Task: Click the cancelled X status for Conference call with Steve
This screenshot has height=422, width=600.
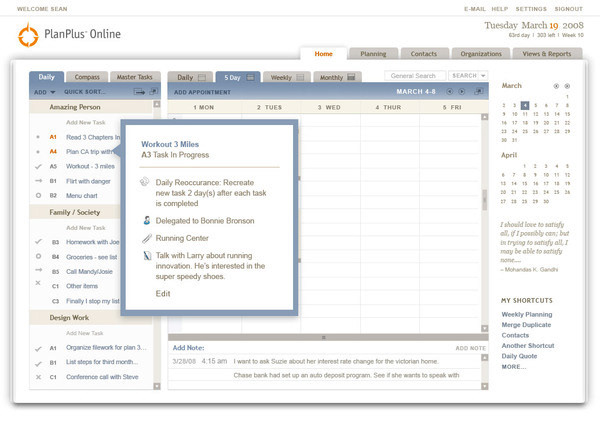Action: click(38, 377)
